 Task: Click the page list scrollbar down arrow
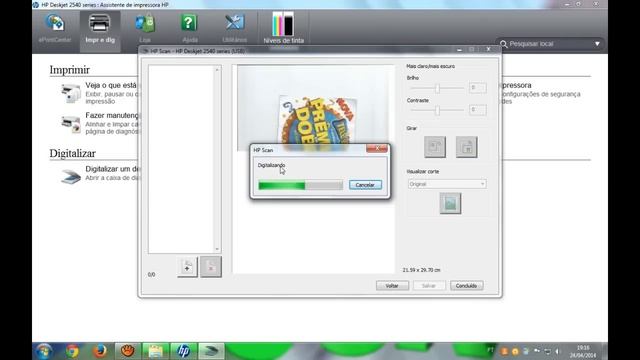point(217,249)
